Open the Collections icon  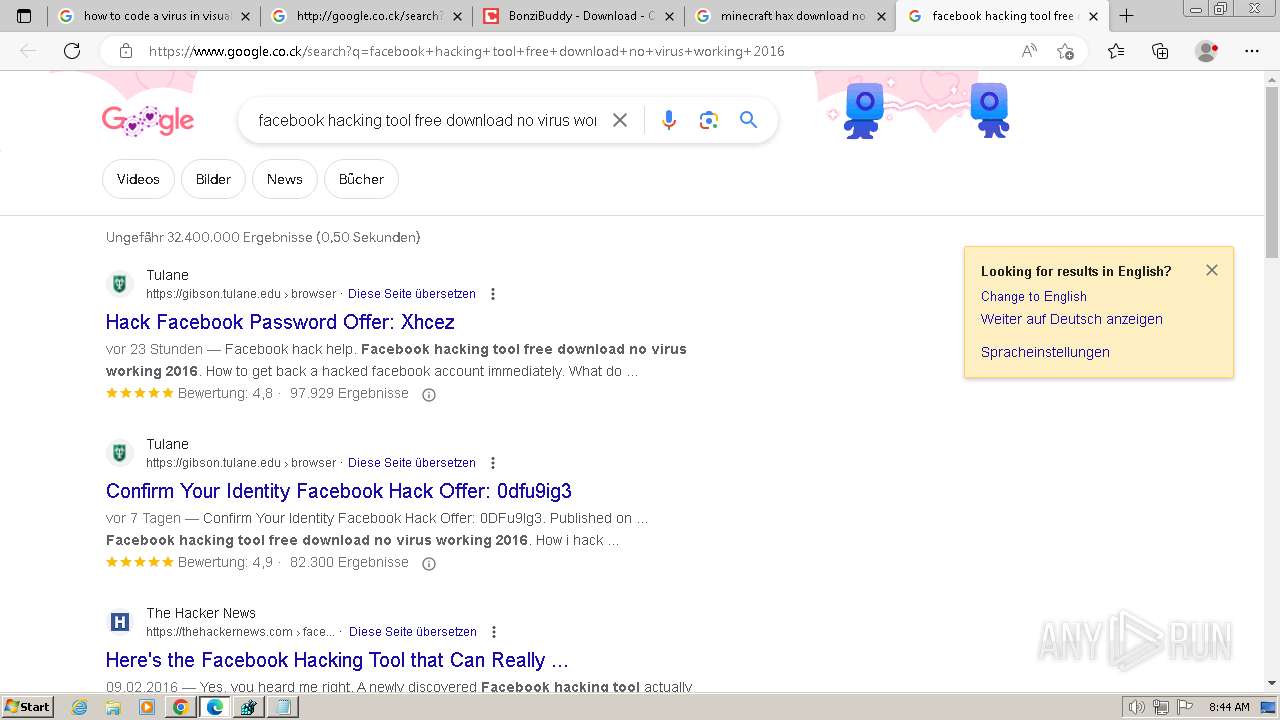point(1160,51)
